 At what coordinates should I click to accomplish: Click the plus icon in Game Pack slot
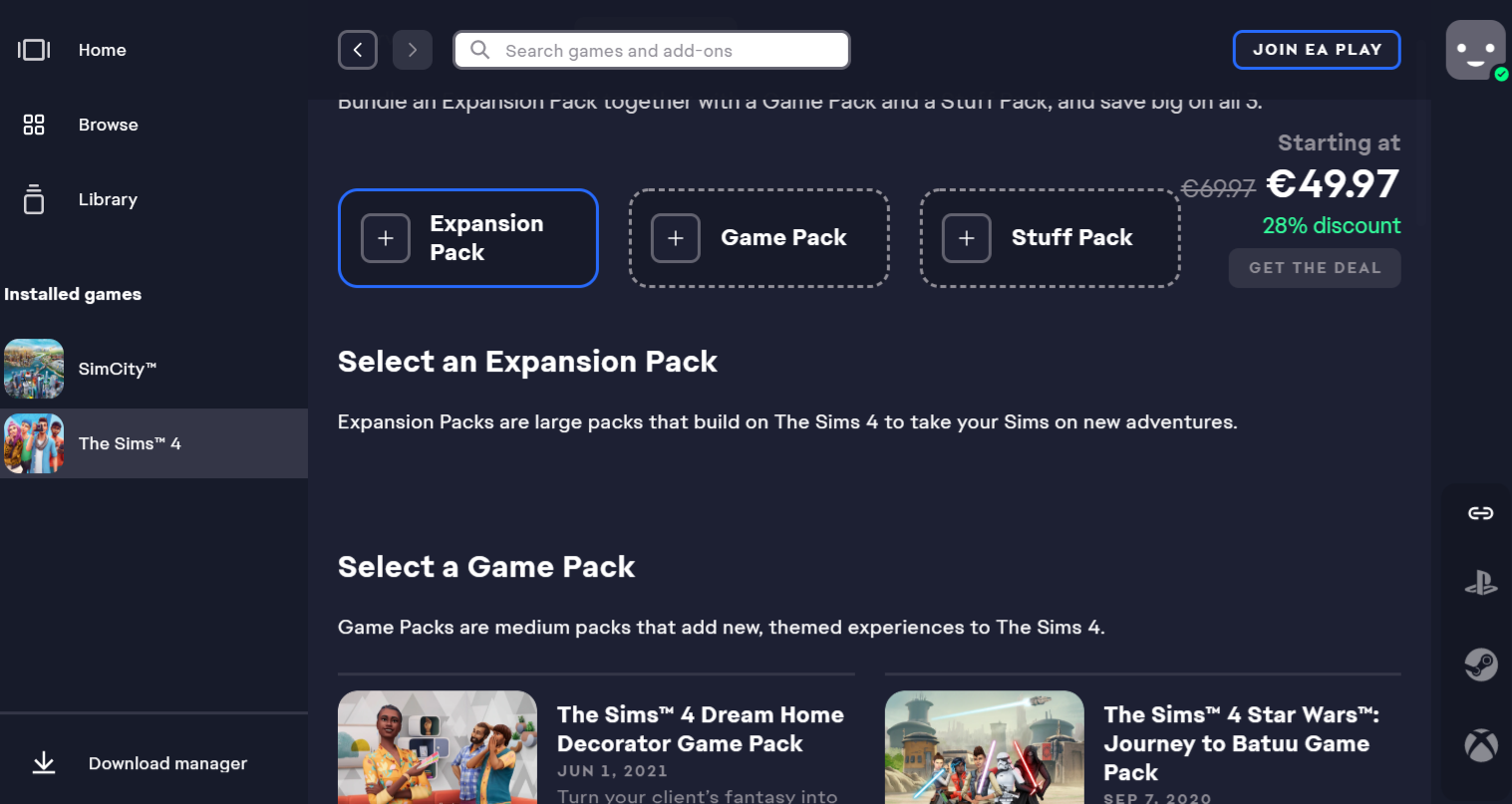click(x=676, y=238)
